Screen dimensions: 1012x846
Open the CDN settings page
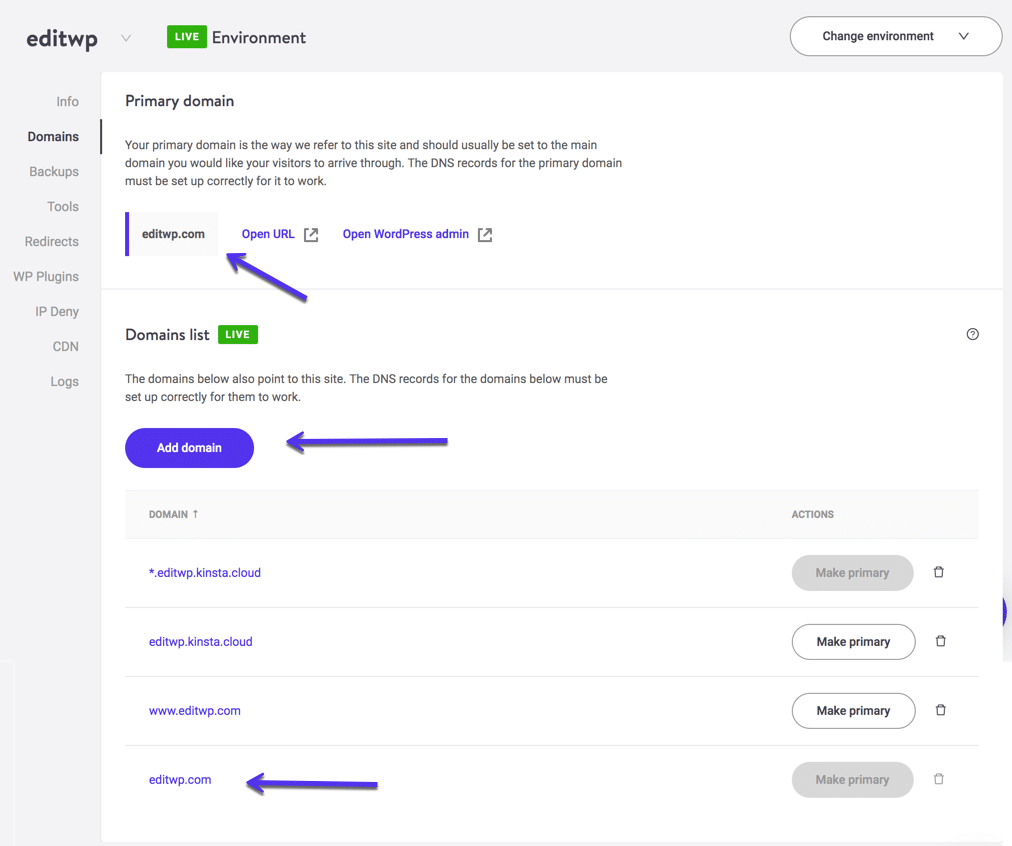65,346
